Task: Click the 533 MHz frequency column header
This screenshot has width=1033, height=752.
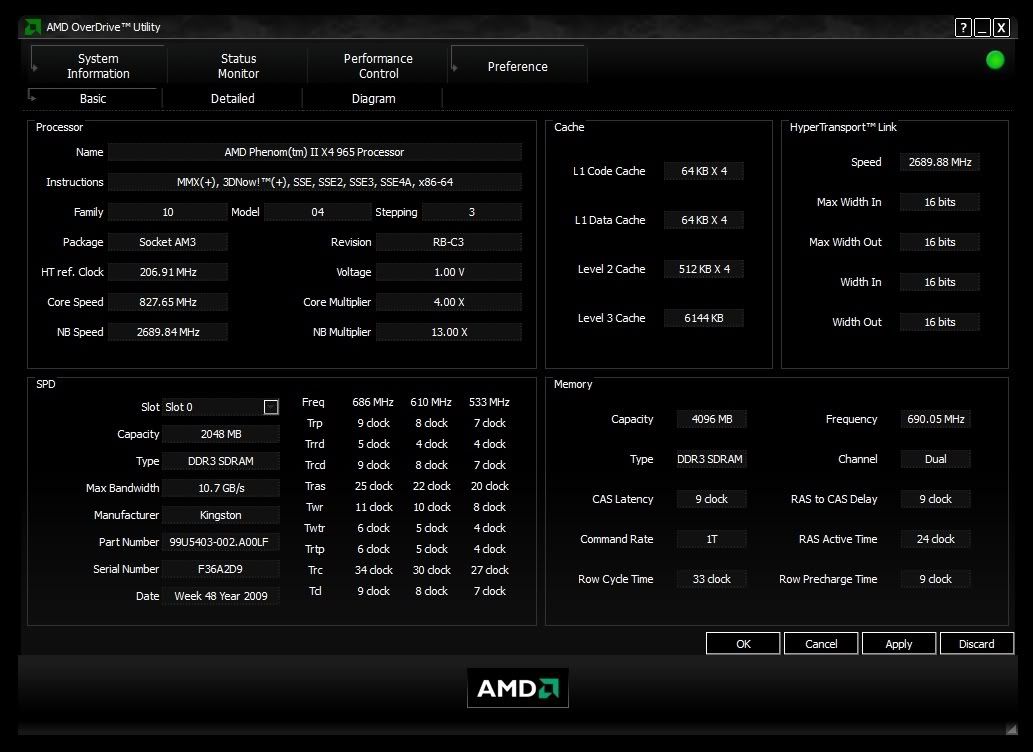Action: [x=489, y=402]
